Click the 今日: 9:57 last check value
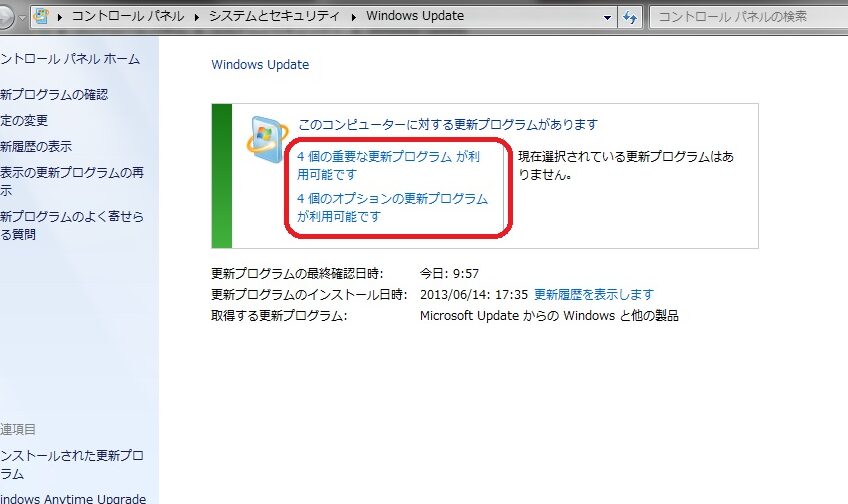The width and height of the screenshot is (848, 504). tap(449, 274)
